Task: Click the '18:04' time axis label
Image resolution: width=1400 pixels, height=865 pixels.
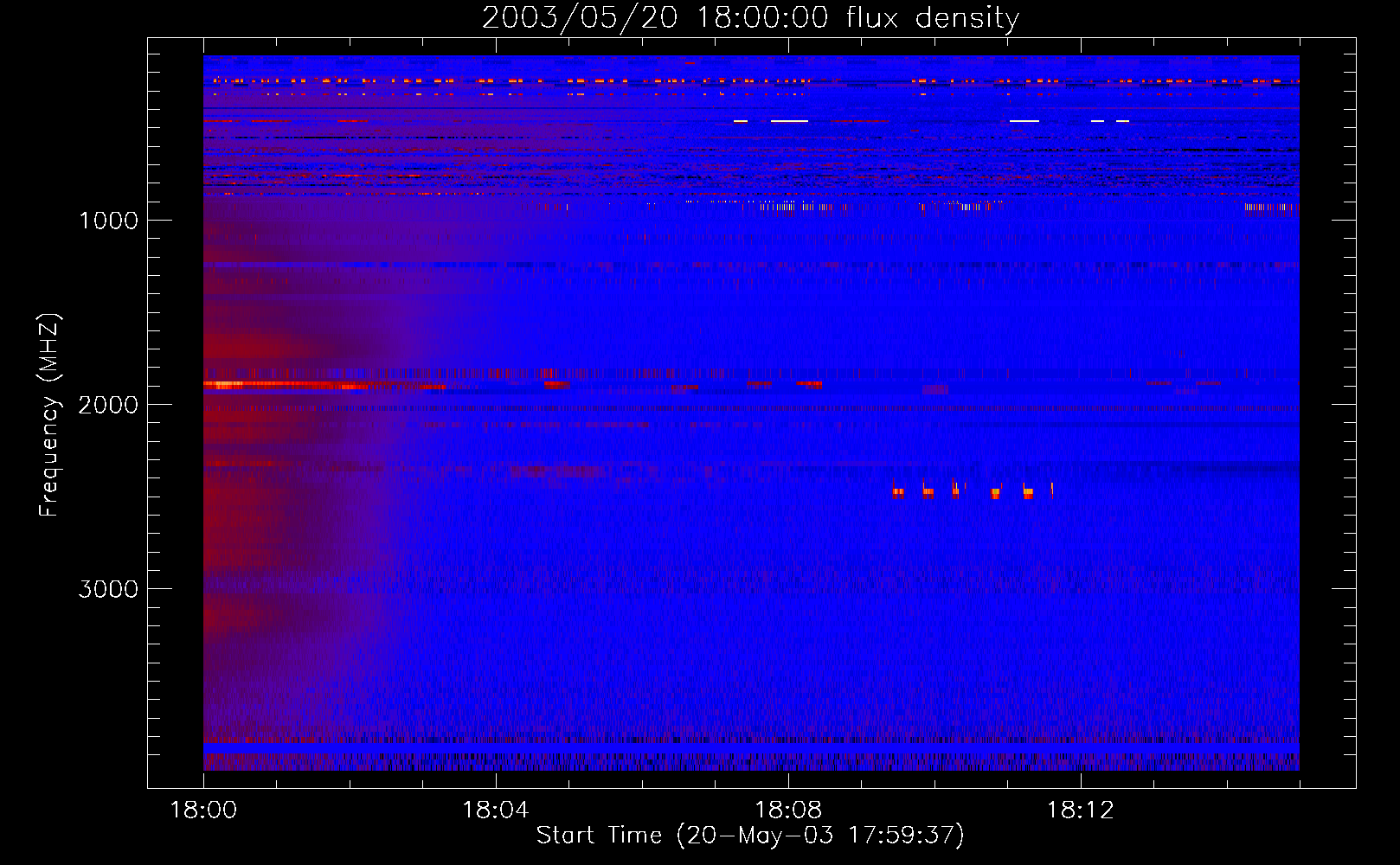Action: (x=496, y=811)
